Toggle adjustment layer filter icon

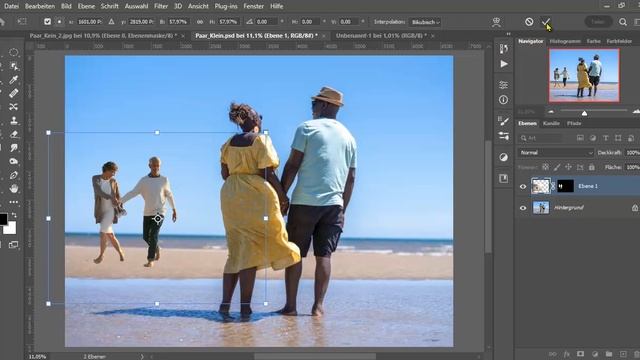pos(593,138)
